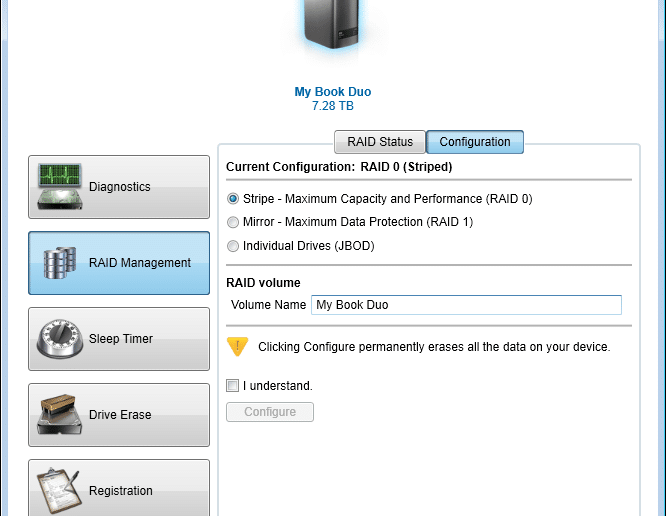666x516 pixels.
Task: Open the Configuration tab
Action: click(x=475, y=142)
